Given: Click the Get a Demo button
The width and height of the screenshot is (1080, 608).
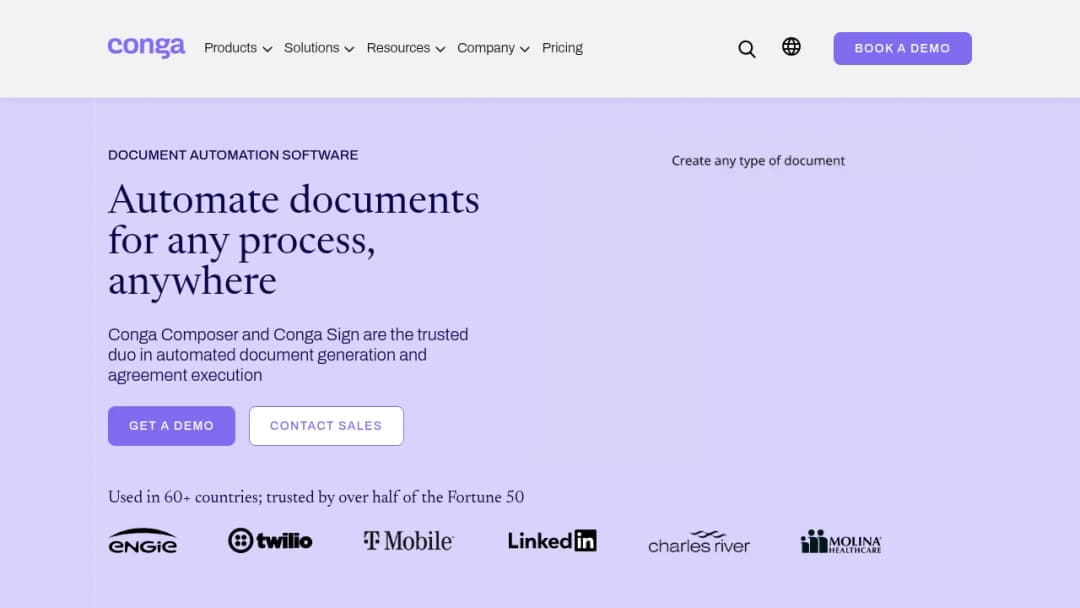Looking at the screenshot, I should tap(172, 426).
